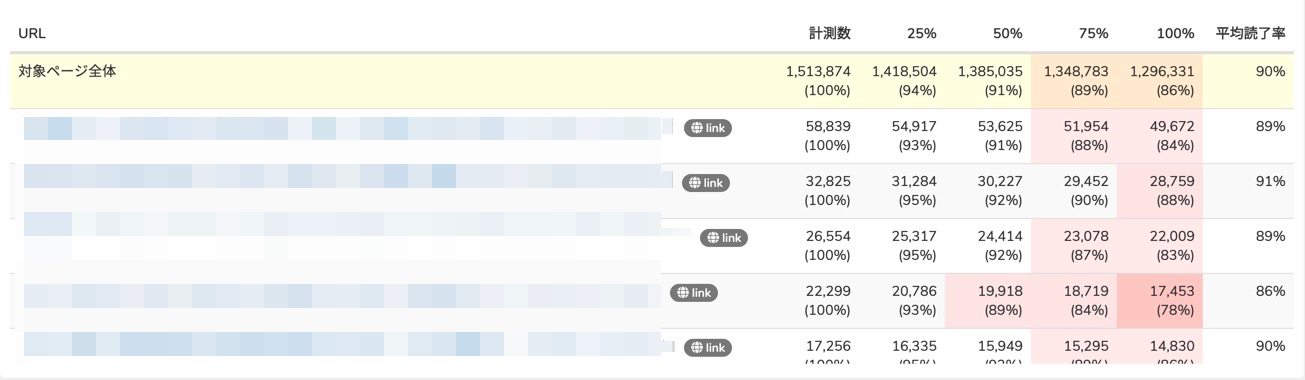Click the 100% column header

click(1176, 33)
